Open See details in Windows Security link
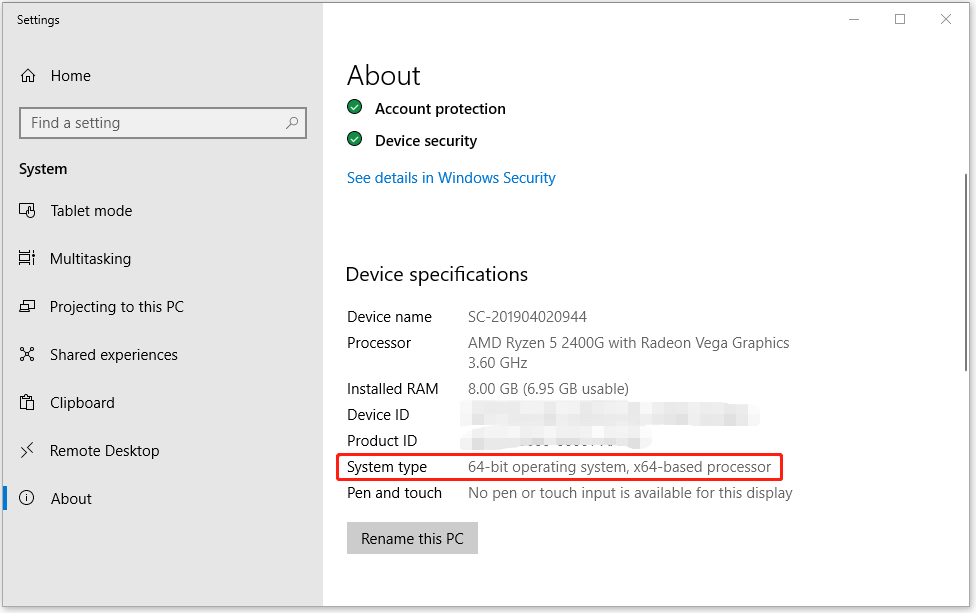Image resolution: width=976 pixels, height=613 pixels. pos(451,178)
